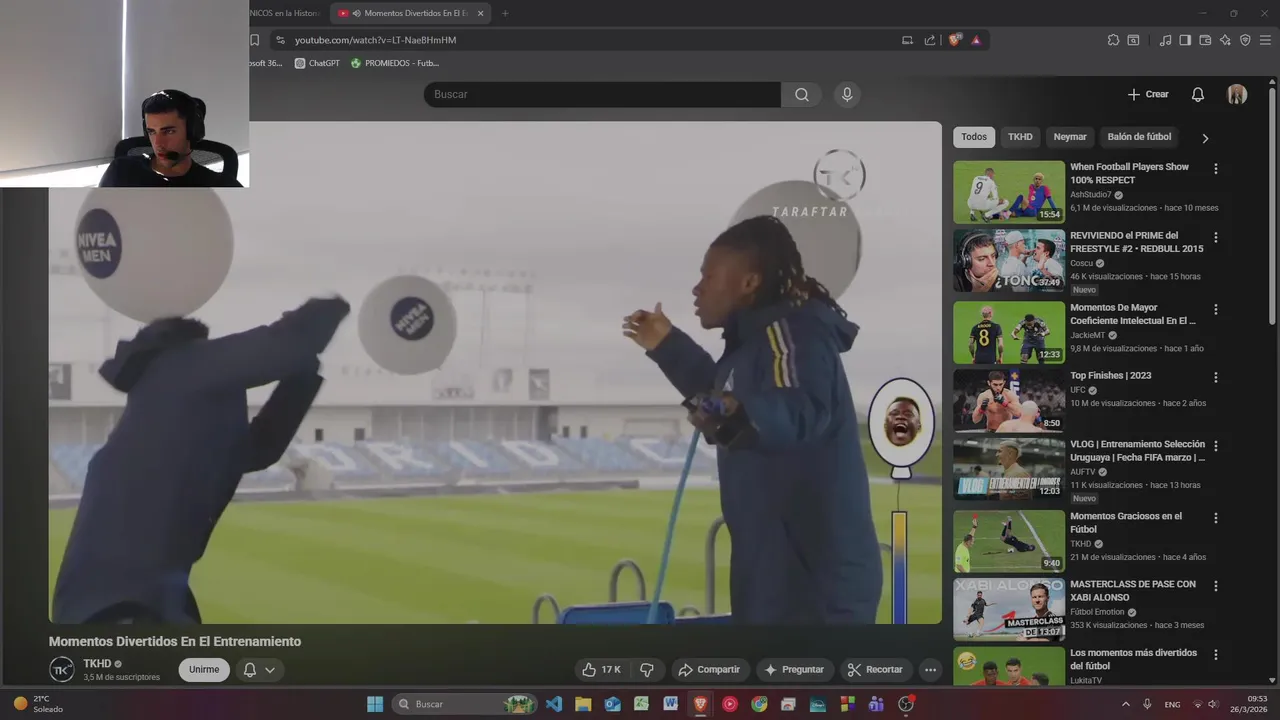
Task: Open the Brave VPN shield icon
Action: pos(1245,40)
